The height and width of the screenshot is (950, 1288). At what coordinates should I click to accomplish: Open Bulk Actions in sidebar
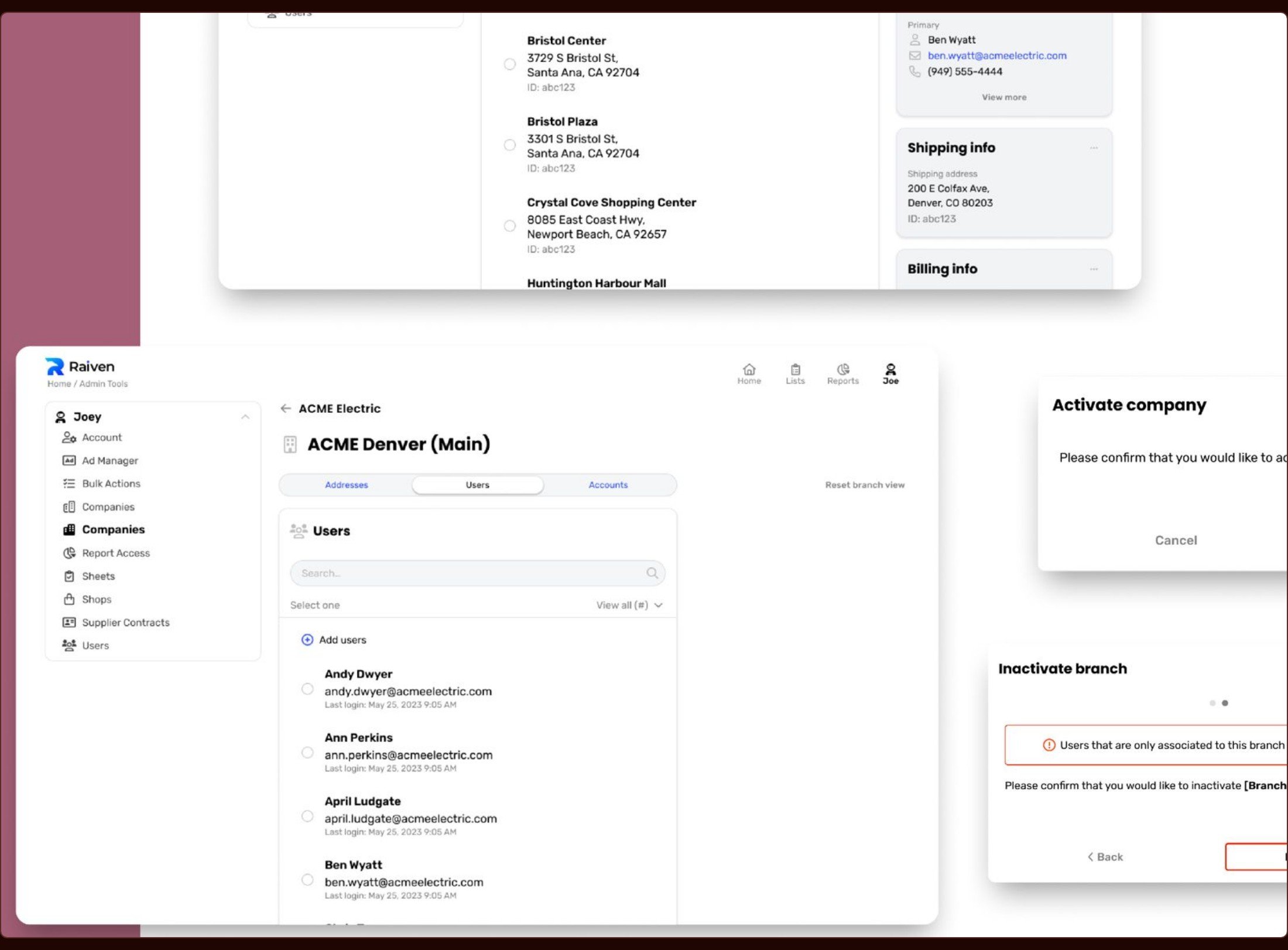[x=111, y=483]
